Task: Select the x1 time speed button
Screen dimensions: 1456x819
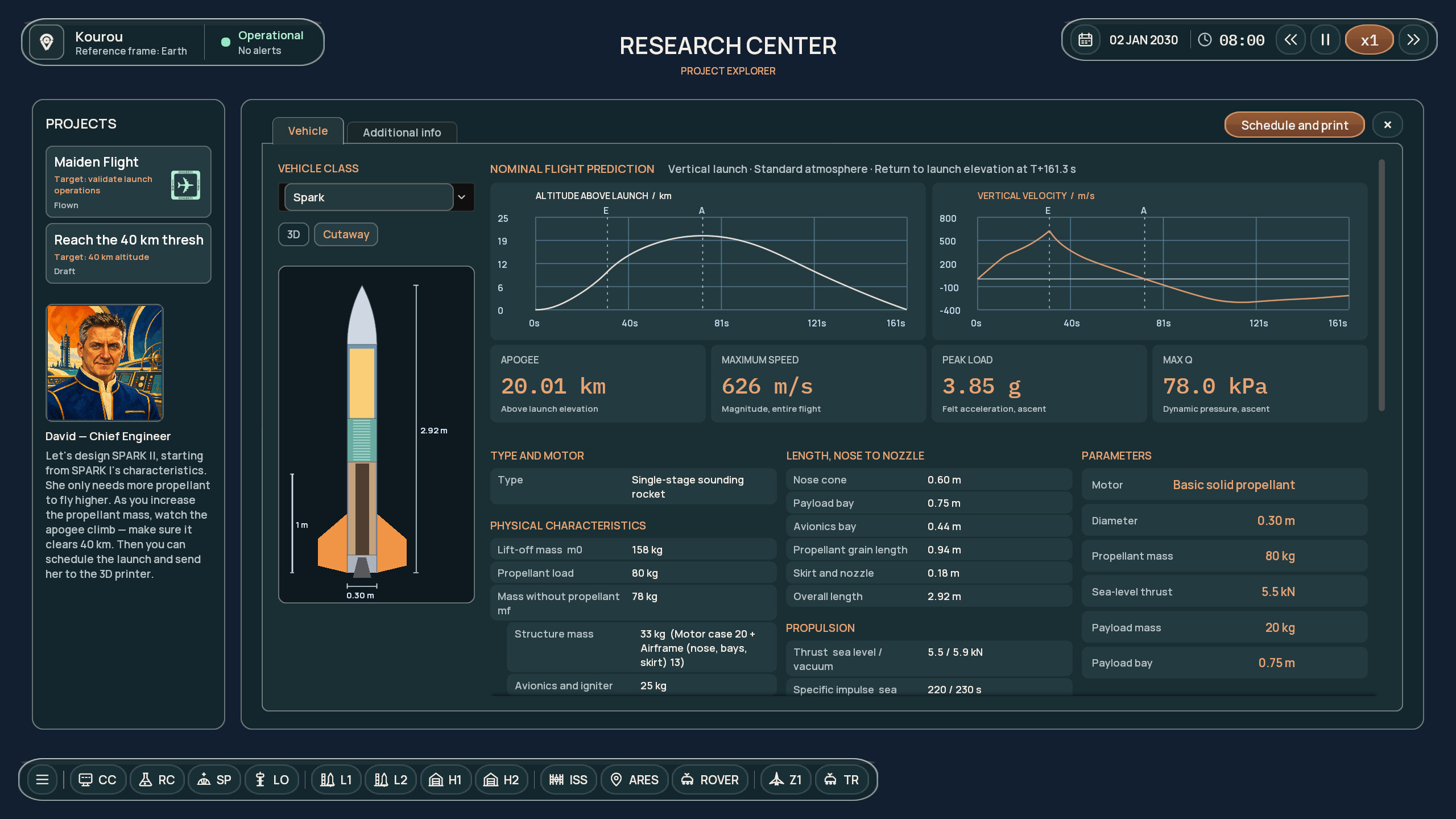Action: (x=1369, y=40)
